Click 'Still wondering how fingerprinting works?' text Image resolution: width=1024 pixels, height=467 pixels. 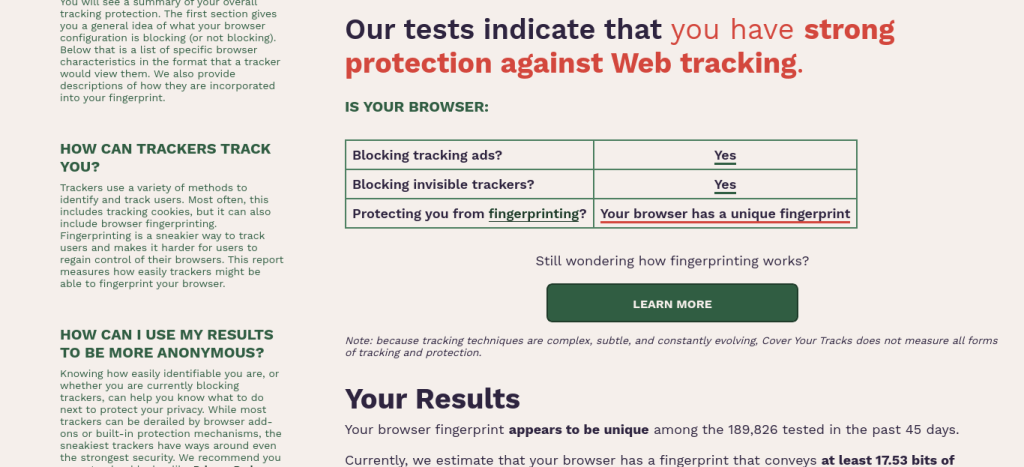tap(672, 261)
